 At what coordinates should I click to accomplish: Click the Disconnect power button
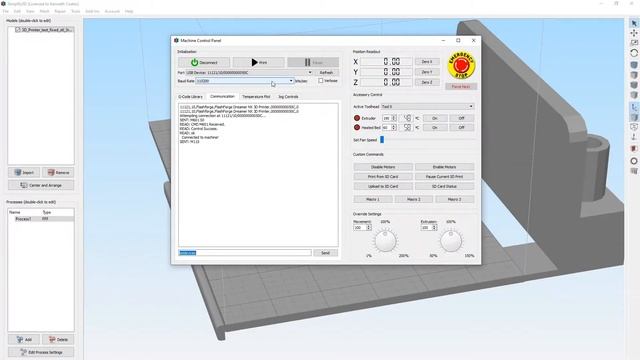point(204,62)
